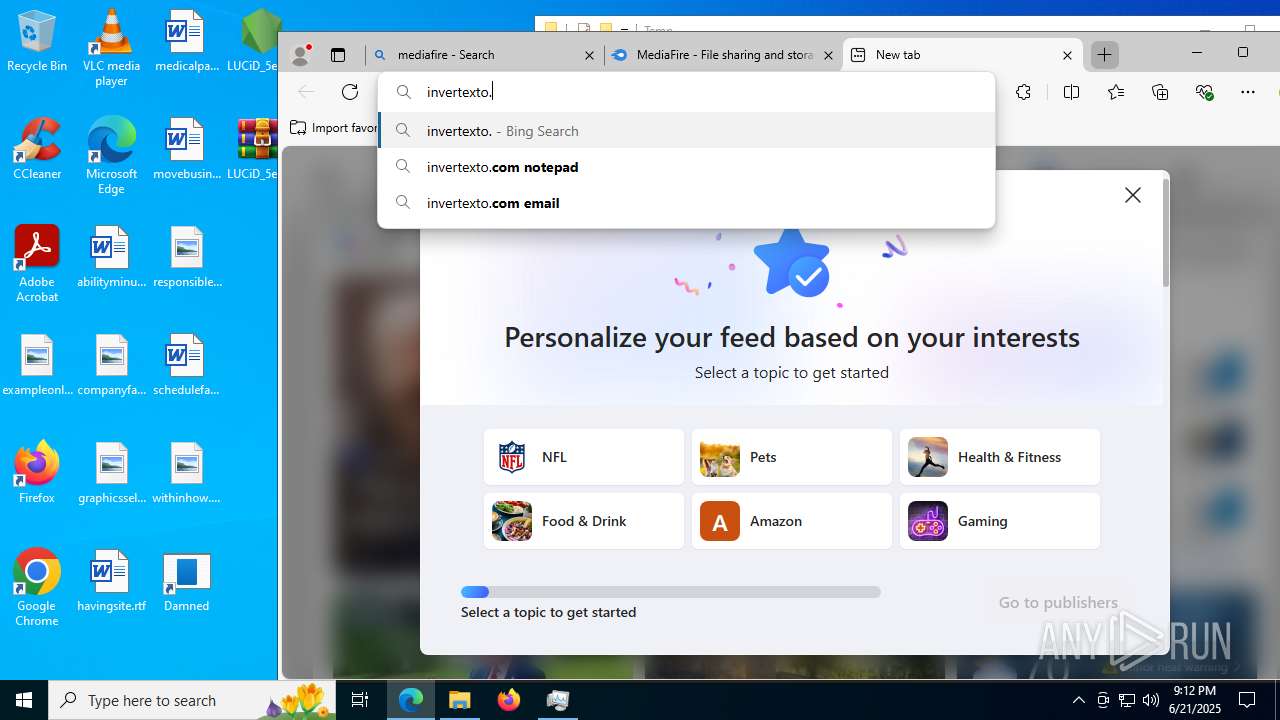This screenshot has width=1280, height=720.
Task: Select the Gaming topic
Action: (x=1000, y=521)
